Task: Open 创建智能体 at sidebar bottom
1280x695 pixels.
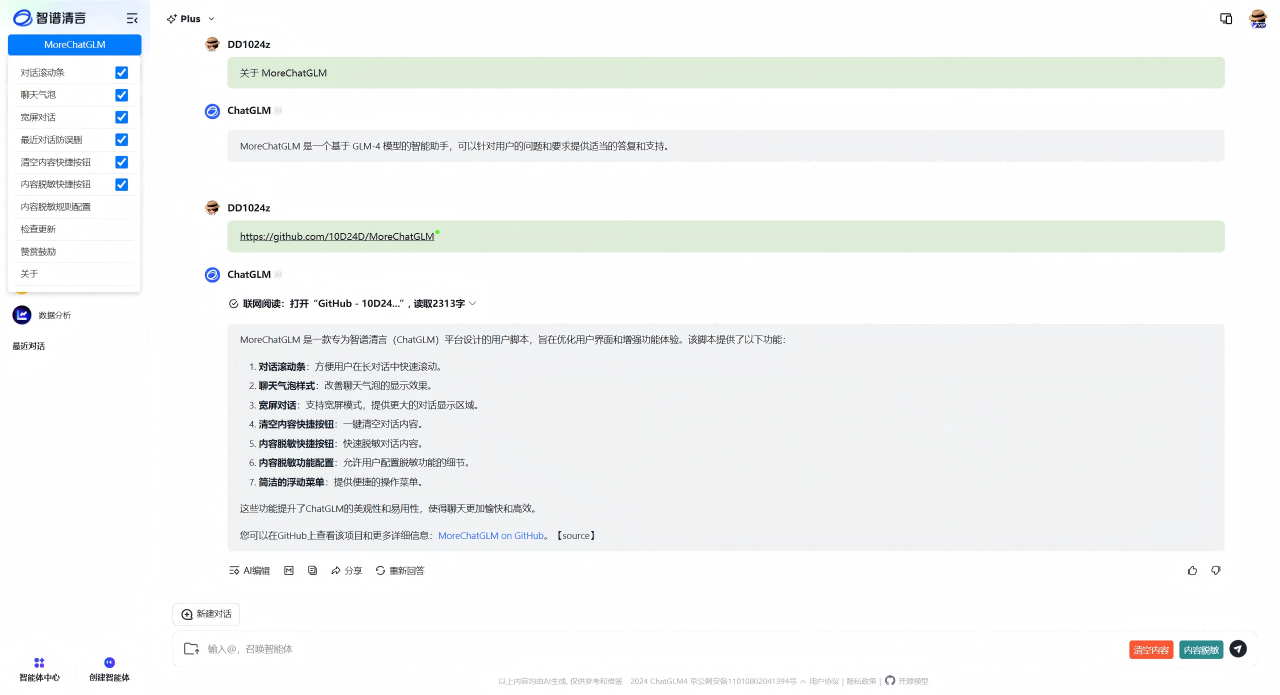Action: pos(110,670)
